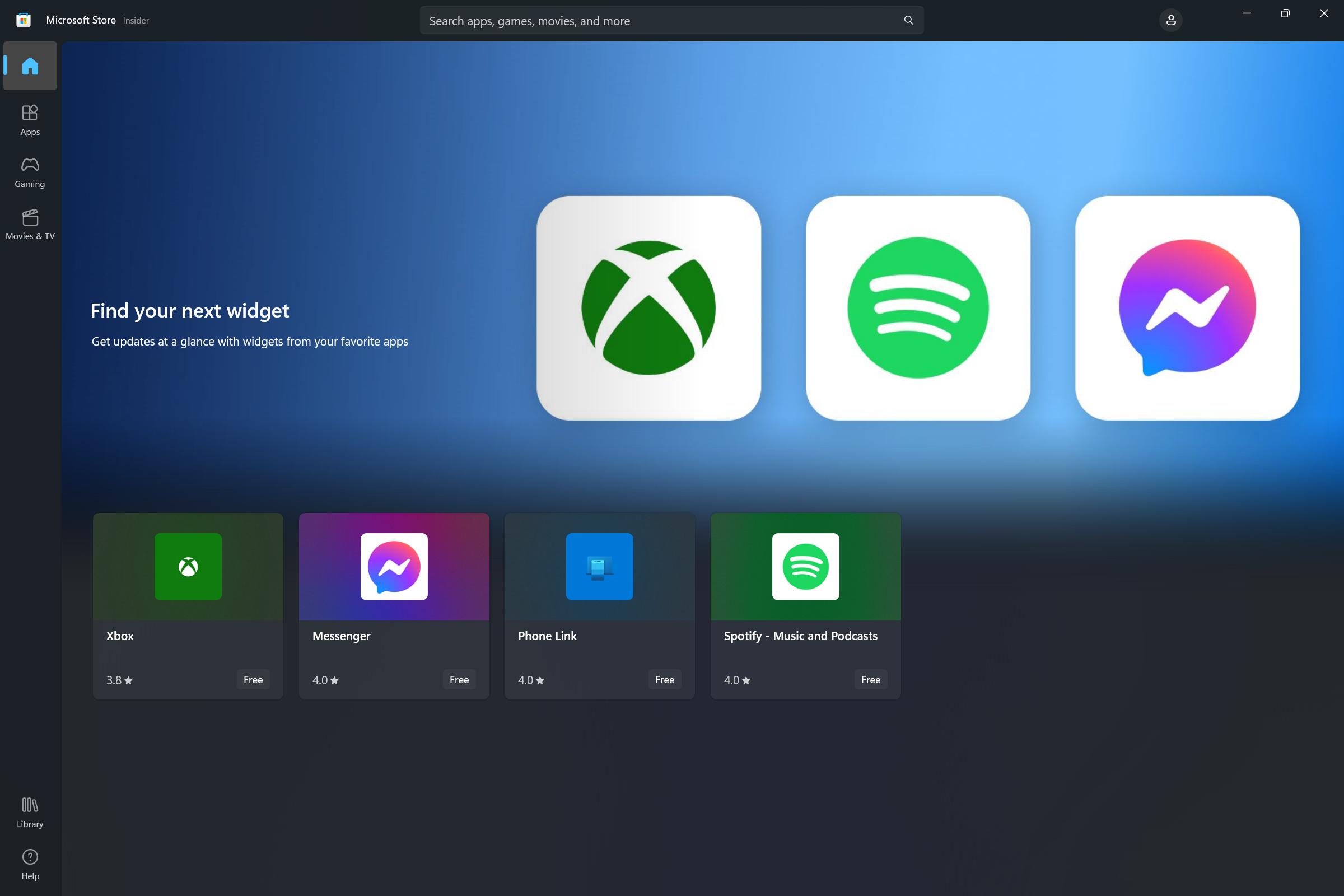Click the user account profile icon
This screenshot has height=896, width=1344.
[1172, 20]
